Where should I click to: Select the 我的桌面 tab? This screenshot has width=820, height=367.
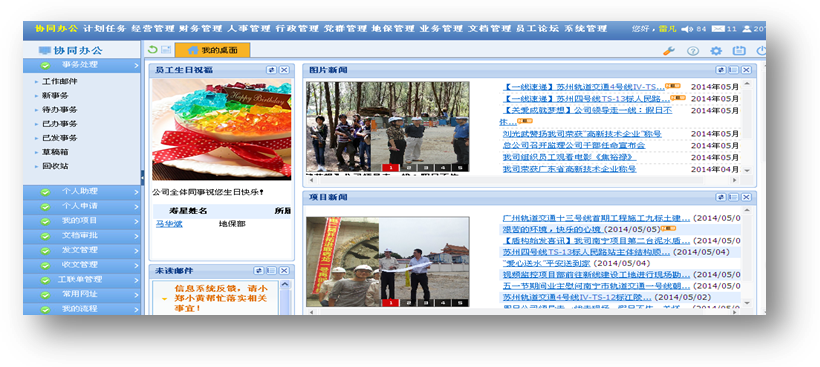pos(212,50)
